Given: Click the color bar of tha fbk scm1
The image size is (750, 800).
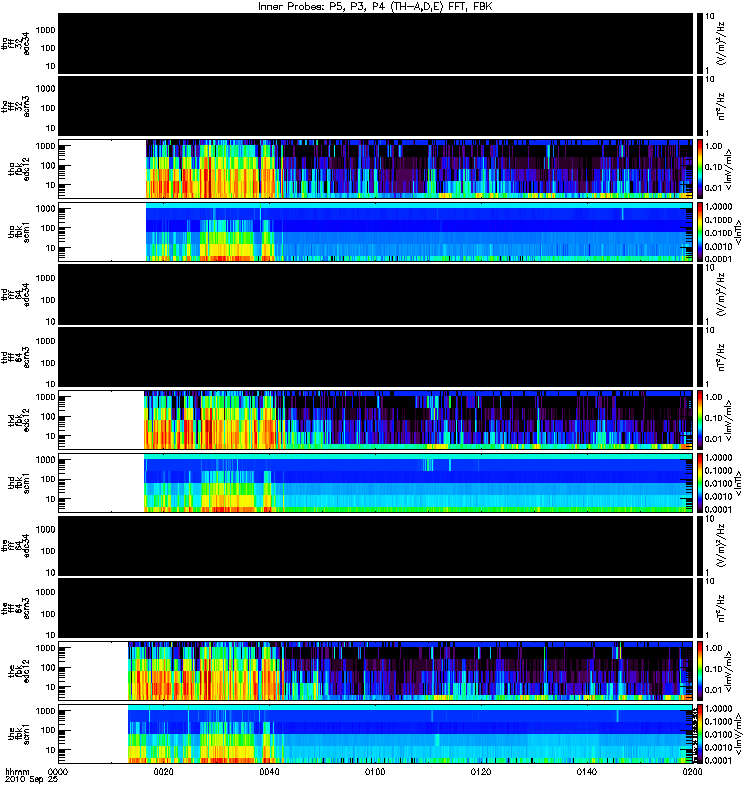Looking at the screenshot, I should coord(699,232).
